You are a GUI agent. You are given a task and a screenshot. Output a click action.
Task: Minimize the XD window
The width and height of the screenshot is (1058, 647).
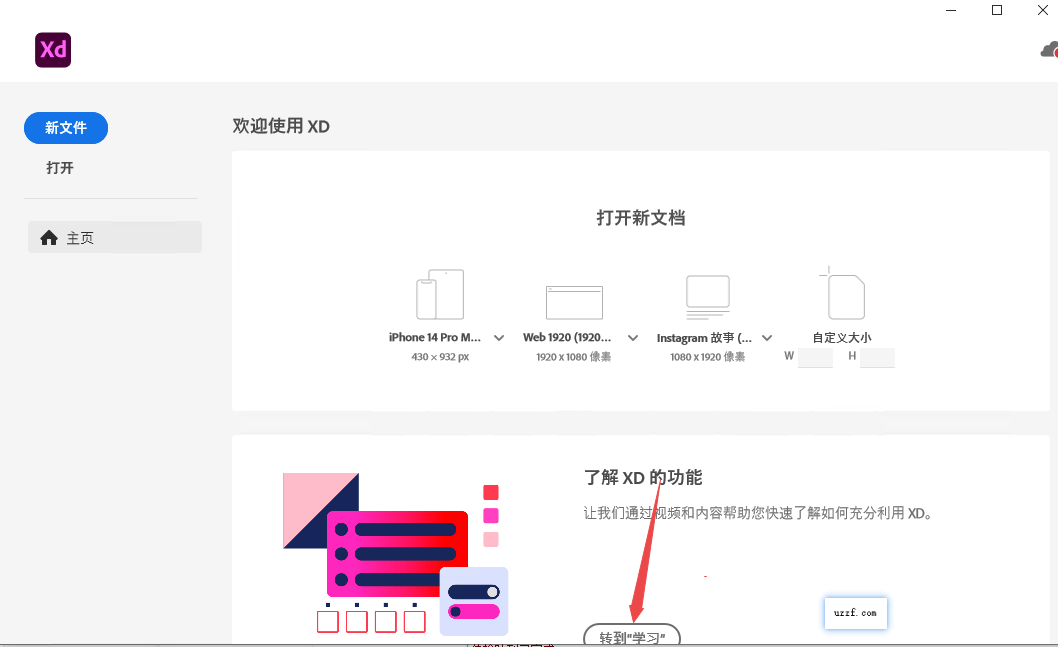(951, 10)
